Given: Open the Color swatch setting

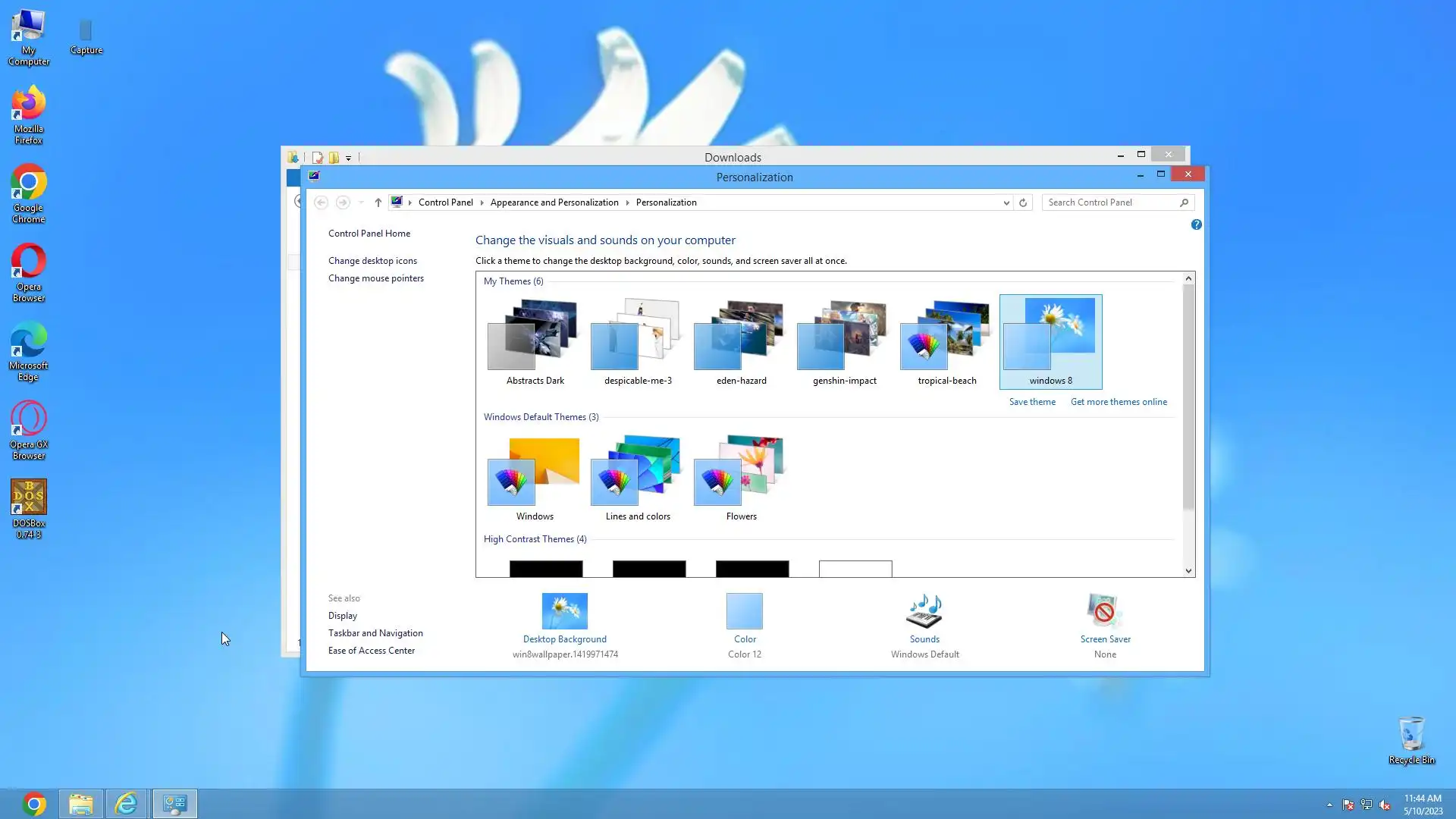Looking at the screenshot, I should (744, 611).
